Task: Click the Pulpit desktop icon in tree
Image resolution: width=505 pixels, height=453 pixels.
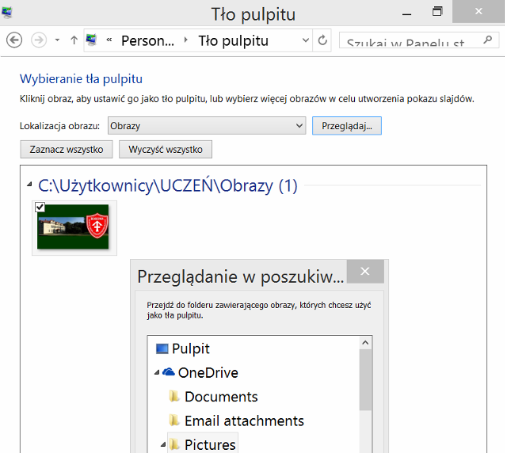Action: pos(162,349)
